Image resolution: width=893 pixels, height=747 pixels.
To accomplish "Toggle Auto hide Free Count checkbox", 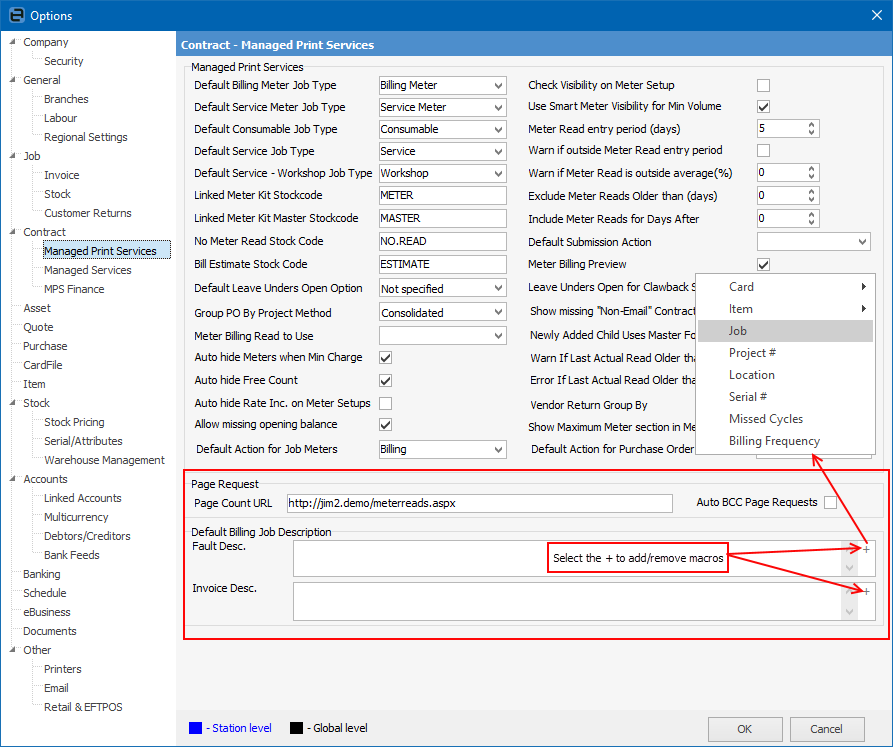I will tap(385, 380).
